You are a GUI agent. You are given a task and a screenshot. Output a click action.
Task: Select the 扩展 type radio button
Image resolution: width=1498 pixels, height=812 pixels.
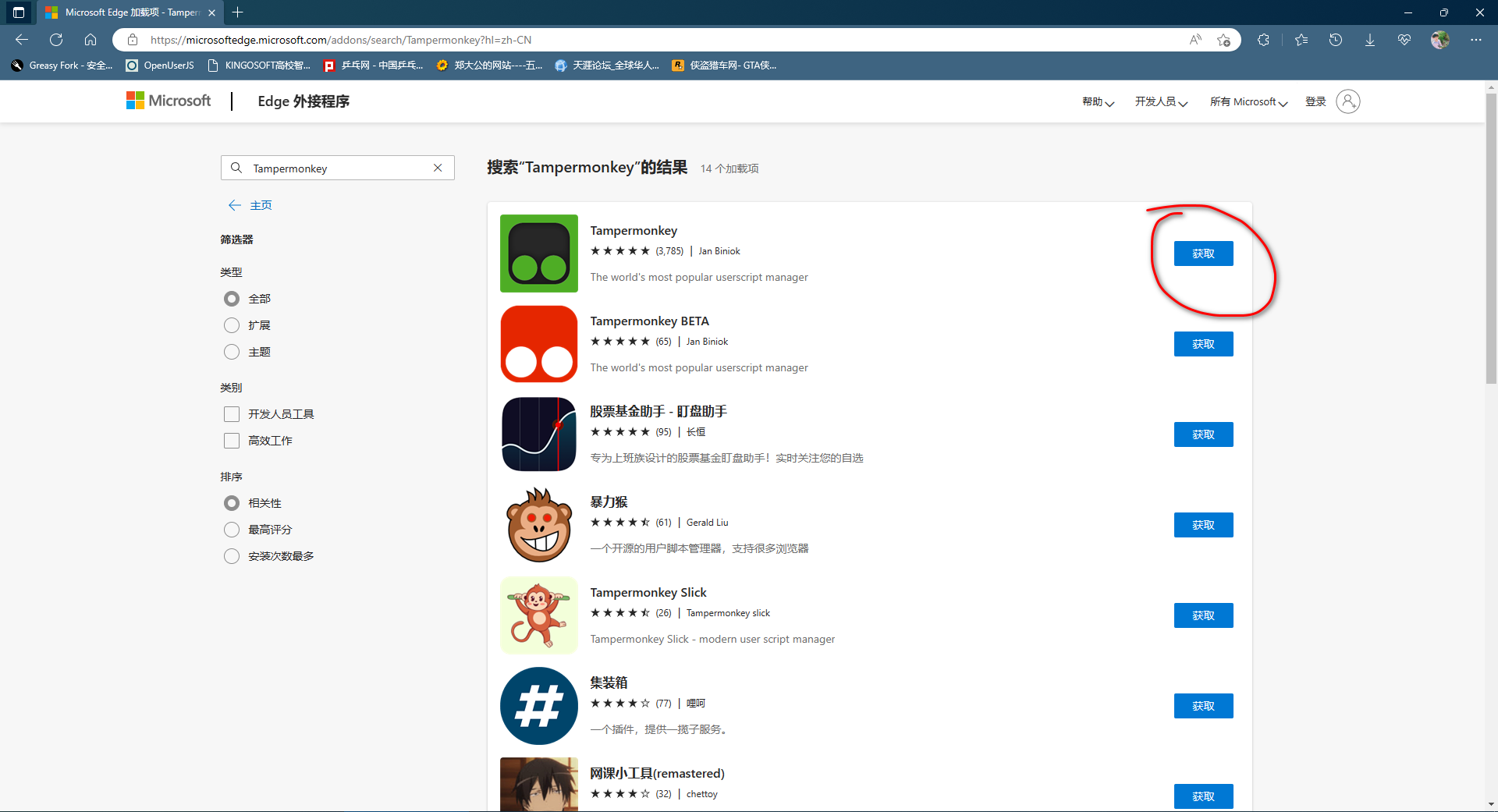pos(232,325)
